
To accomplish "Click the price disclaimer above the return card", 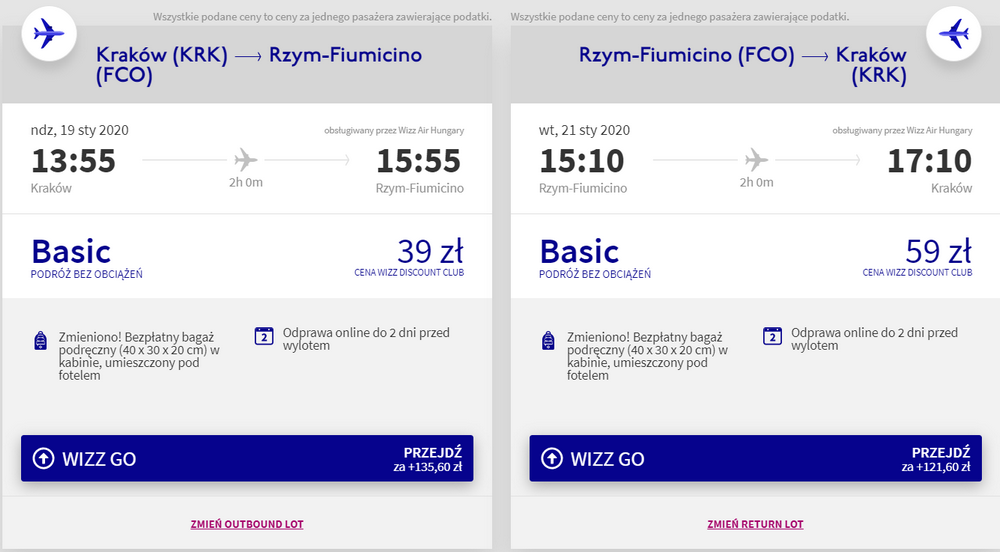I will (x=680, y=17).
